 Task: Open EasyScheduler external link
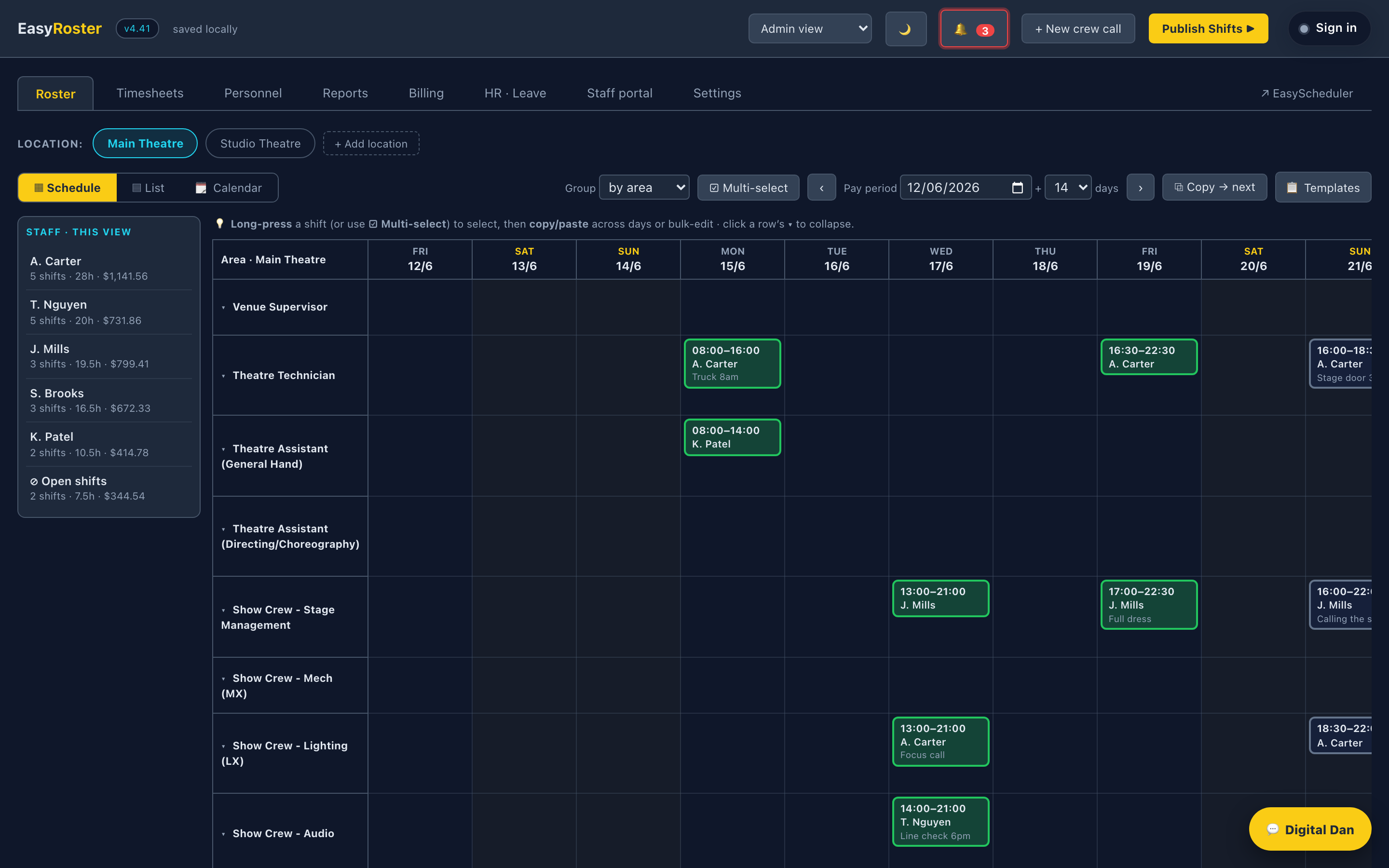click(x=1307, y=93)
